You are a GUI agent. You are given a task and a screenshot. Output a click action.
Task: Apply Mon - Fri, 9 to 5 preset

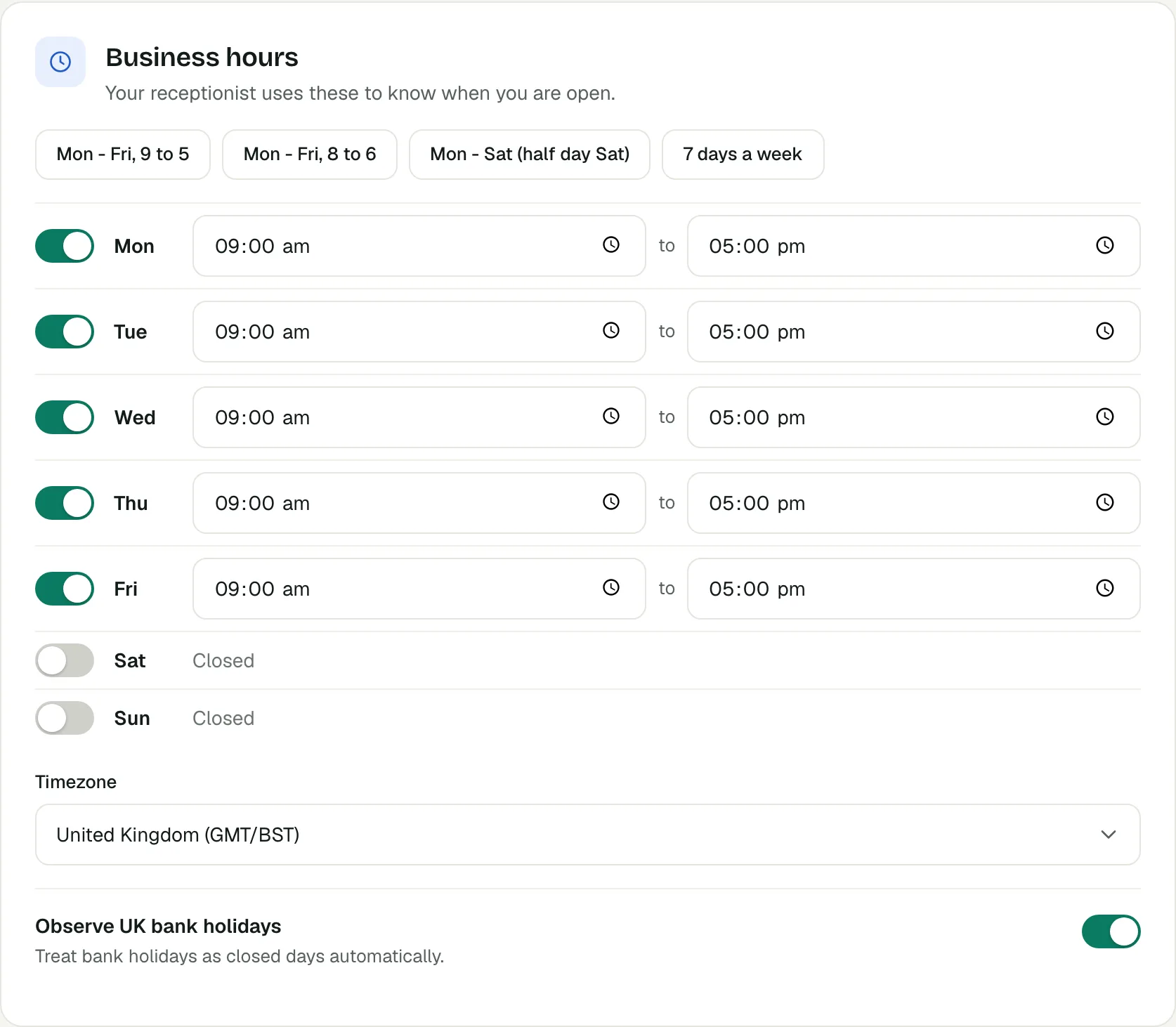pyautogui.click(x=123, y=155)
